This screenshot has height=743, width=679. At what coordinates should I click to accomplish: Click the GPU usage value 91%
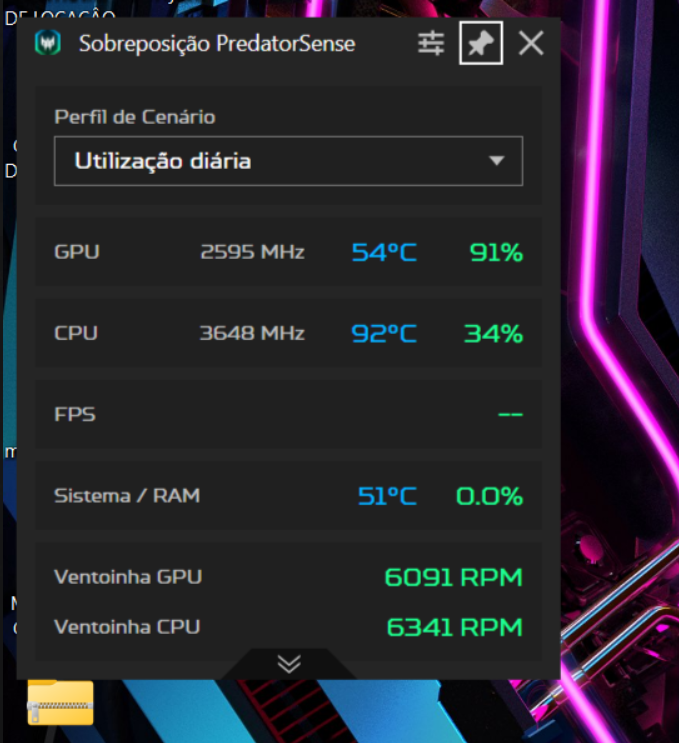click(496, 252)
